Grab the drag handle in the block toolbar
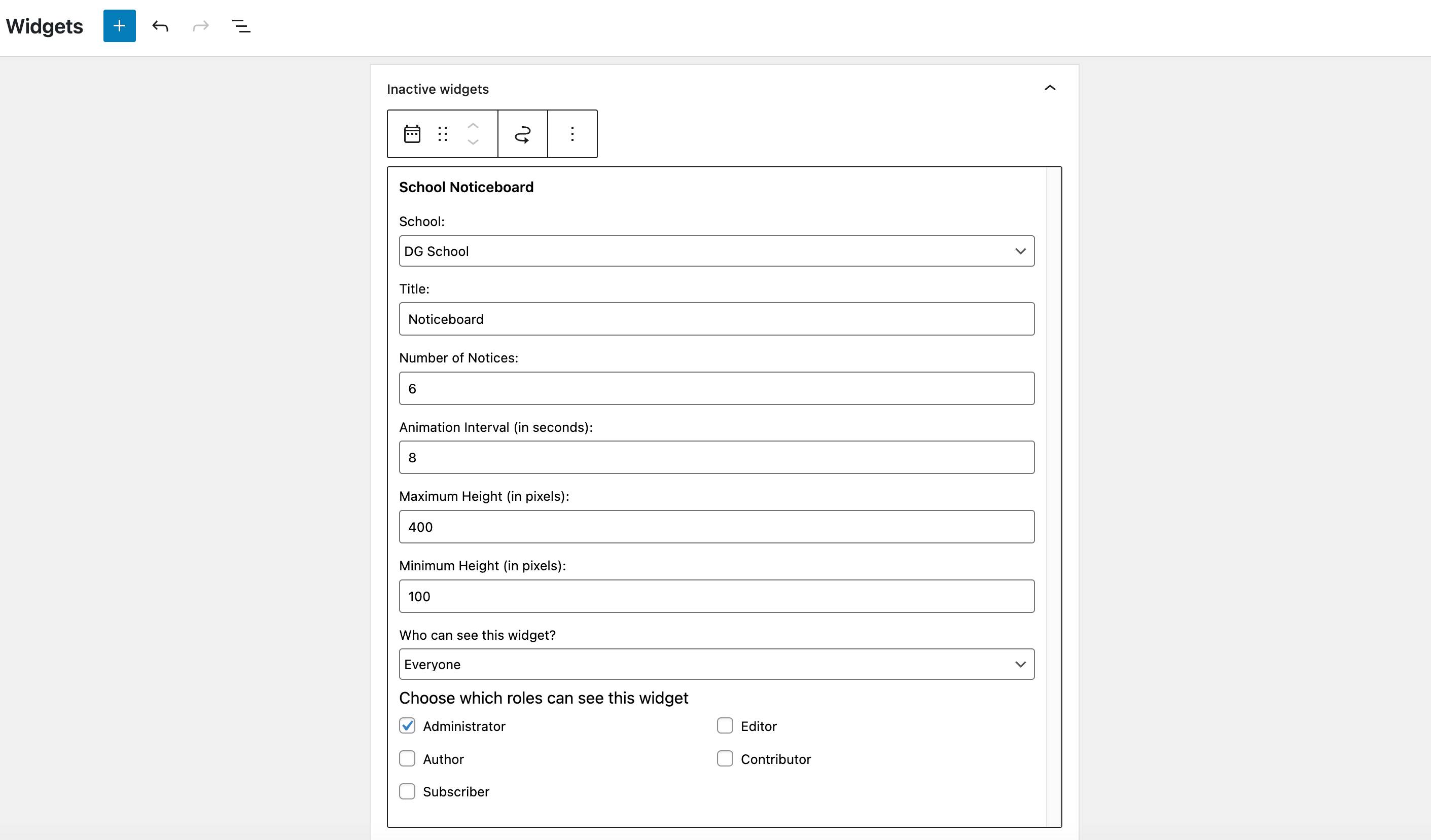Screen dimensions: 1431x840 [x=443, y=133]
